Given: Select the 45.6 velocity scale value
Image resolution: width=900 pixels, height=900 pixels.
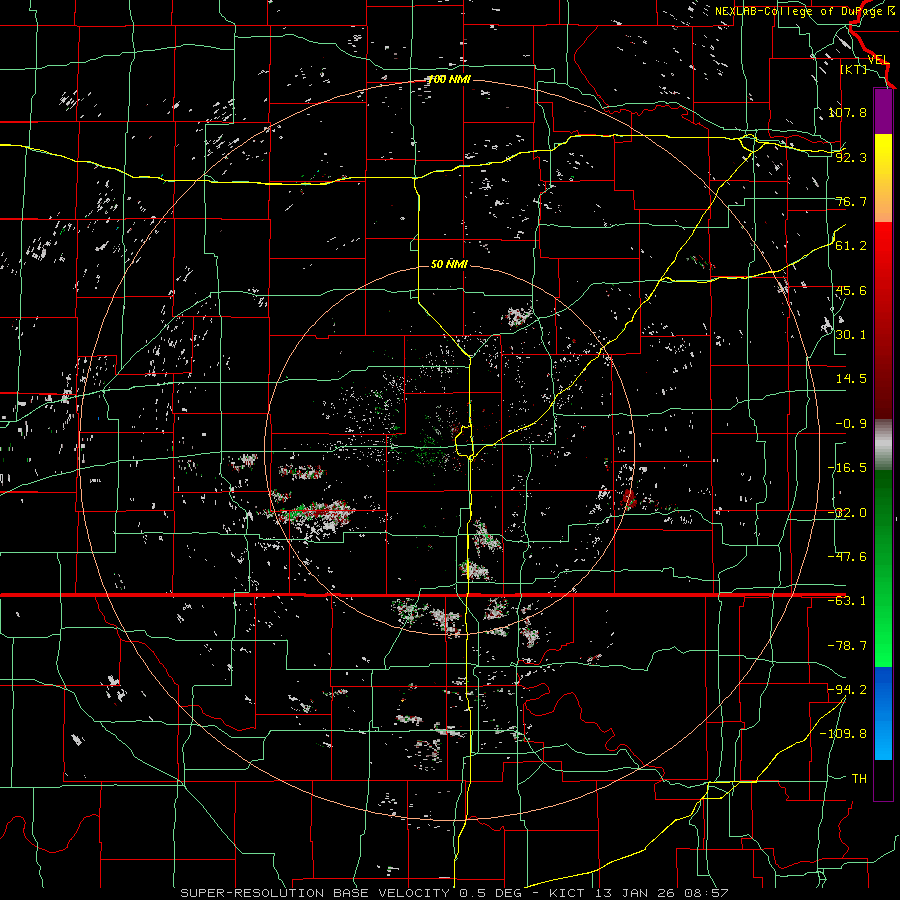Looking at the screenshot, I should point(851,290).
